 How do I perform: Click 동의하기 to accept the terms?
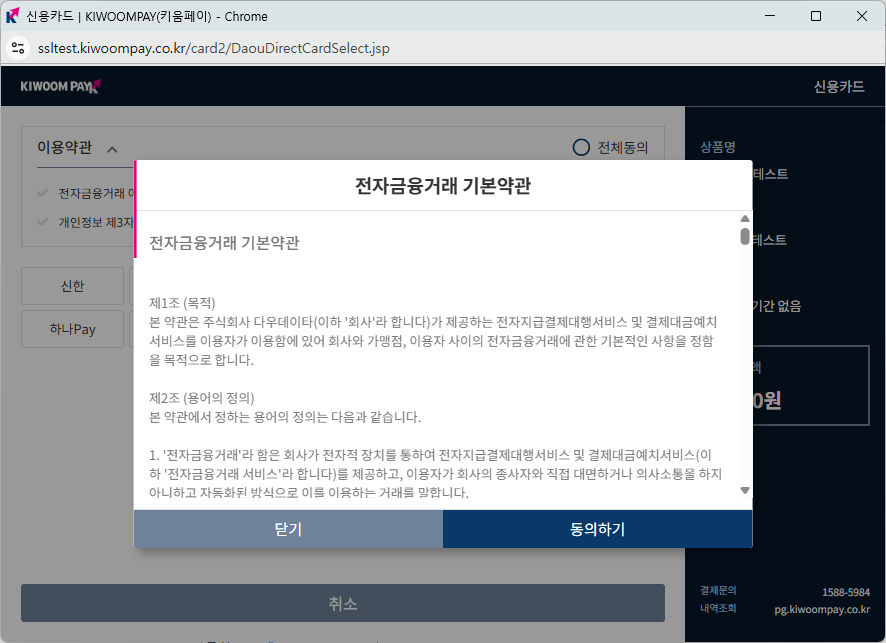coord(597,529)
